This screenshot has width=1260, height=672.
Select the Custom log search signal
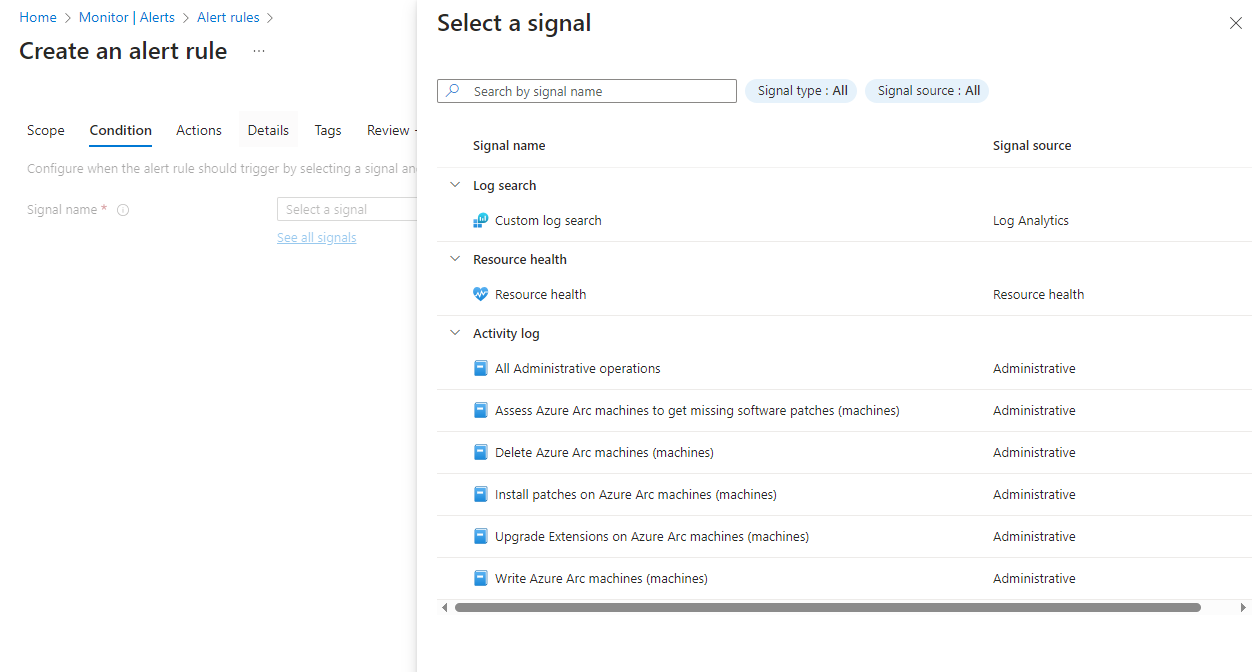548,220
